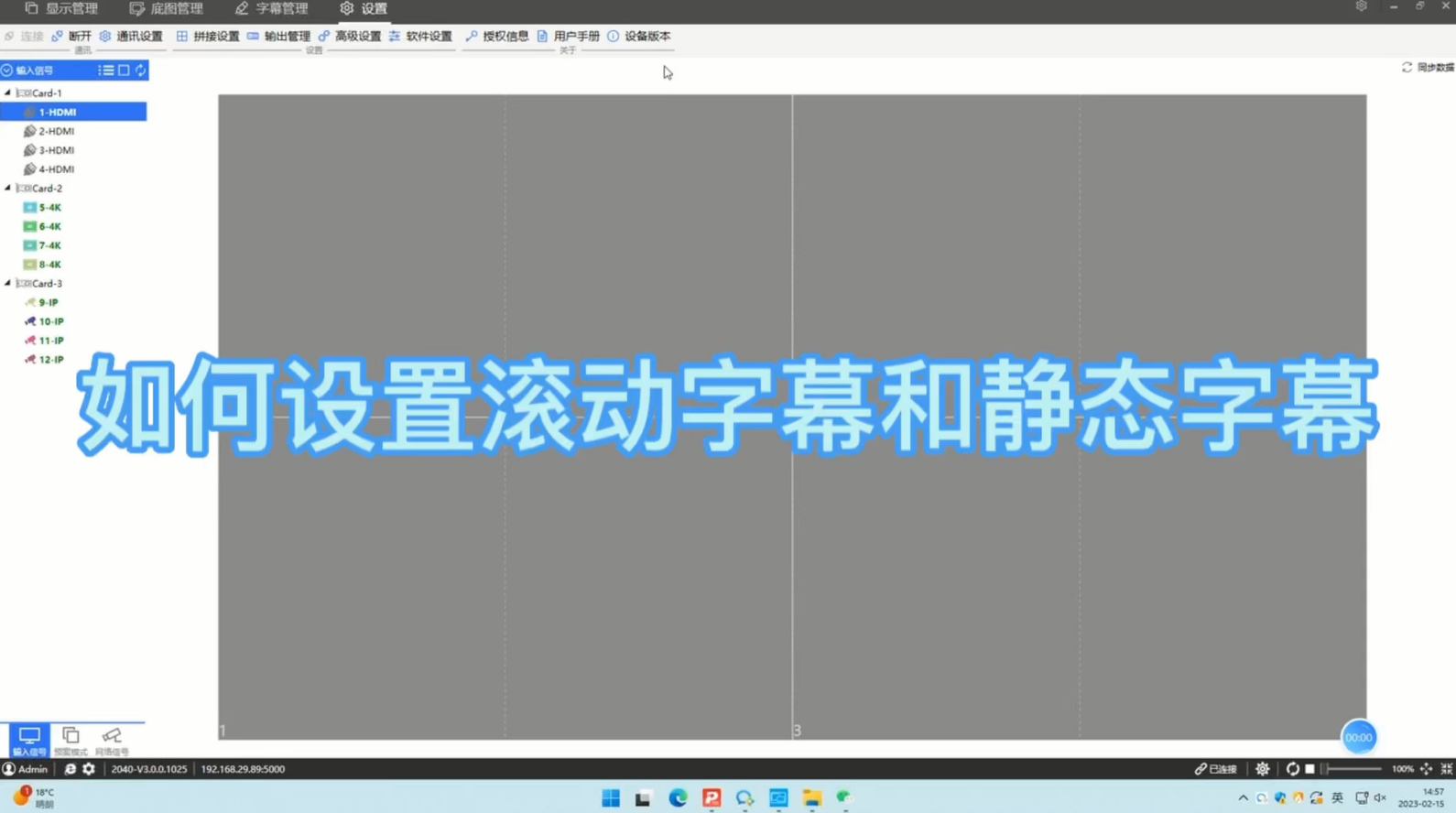Select the 10-IP input source

44,321
